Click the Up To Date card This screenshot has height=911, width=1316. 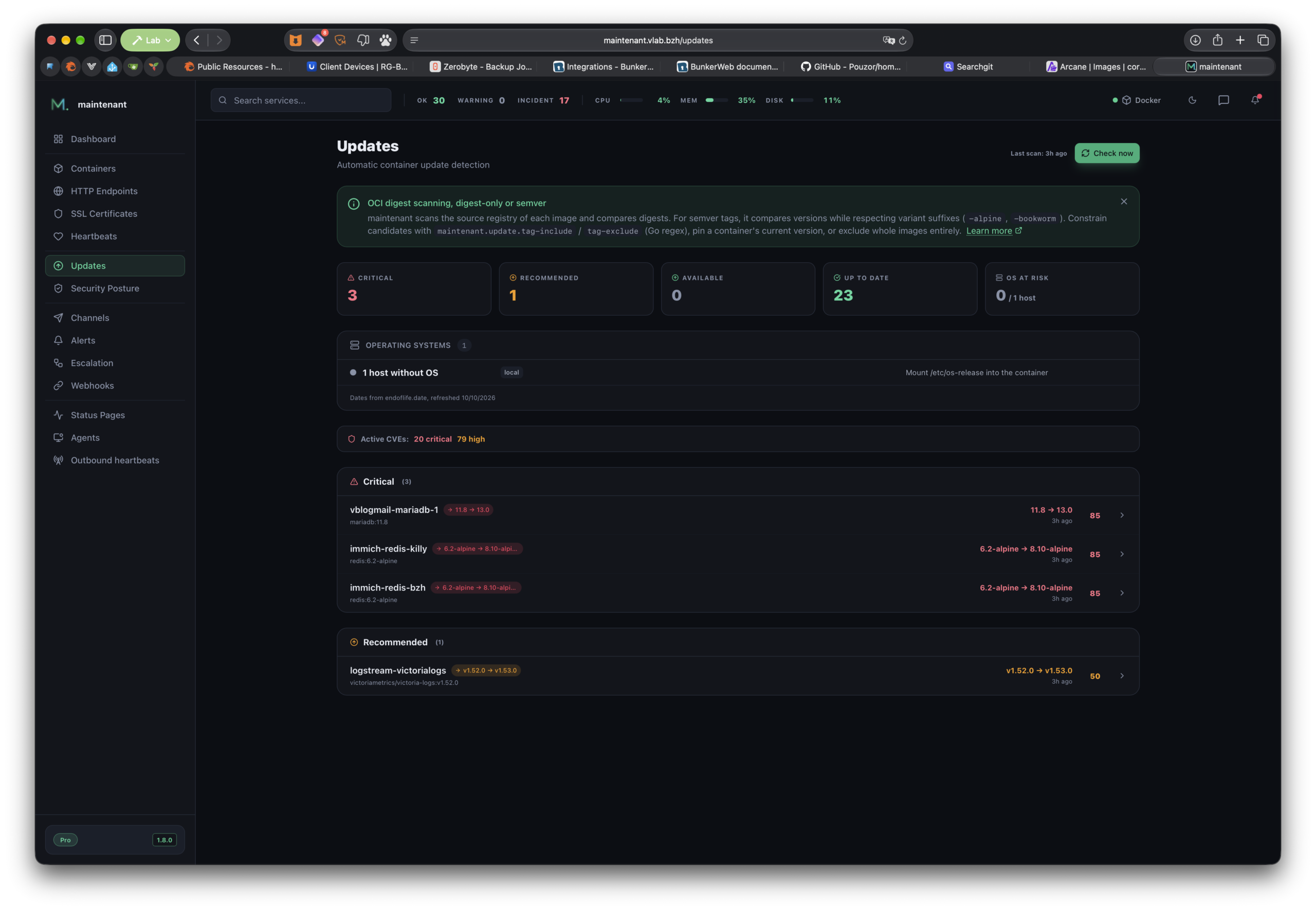900,289
